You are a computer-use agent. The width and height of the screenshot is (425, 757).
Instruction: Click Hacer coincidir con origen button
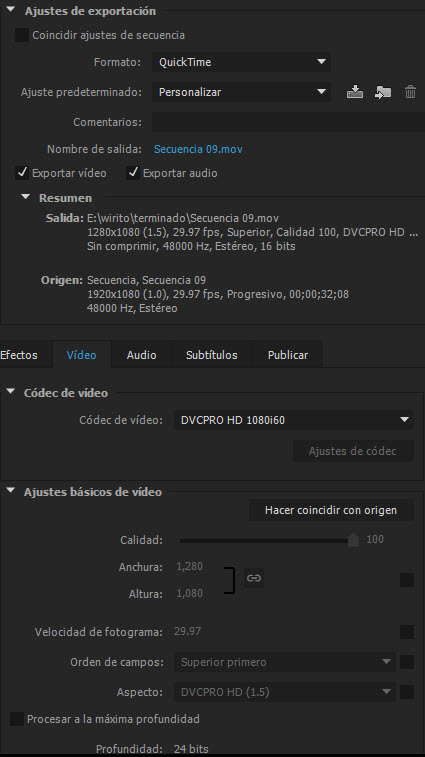click(331, 510)
